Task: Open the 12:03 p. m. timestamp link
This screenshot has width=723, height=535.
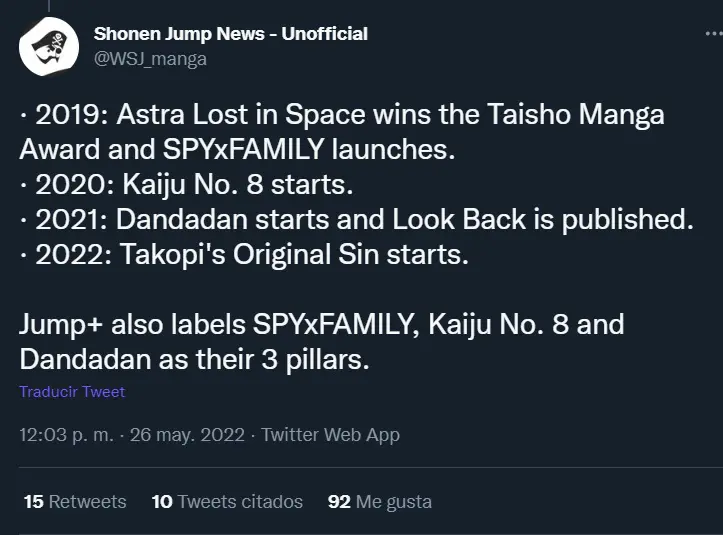Action: click(66, 435)
